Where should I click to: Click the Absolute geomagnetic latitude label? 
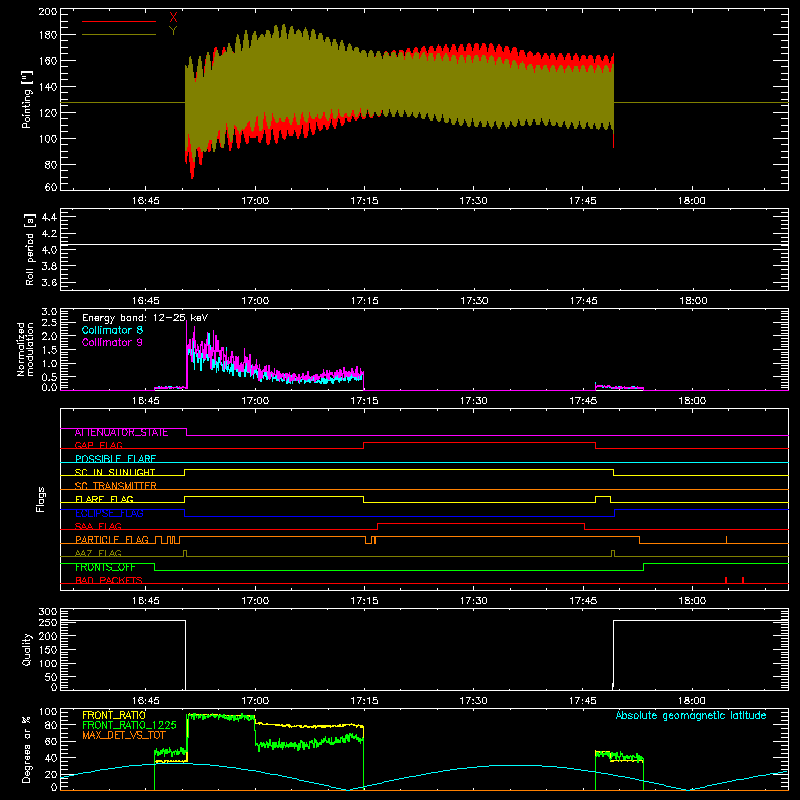(691, 715)
